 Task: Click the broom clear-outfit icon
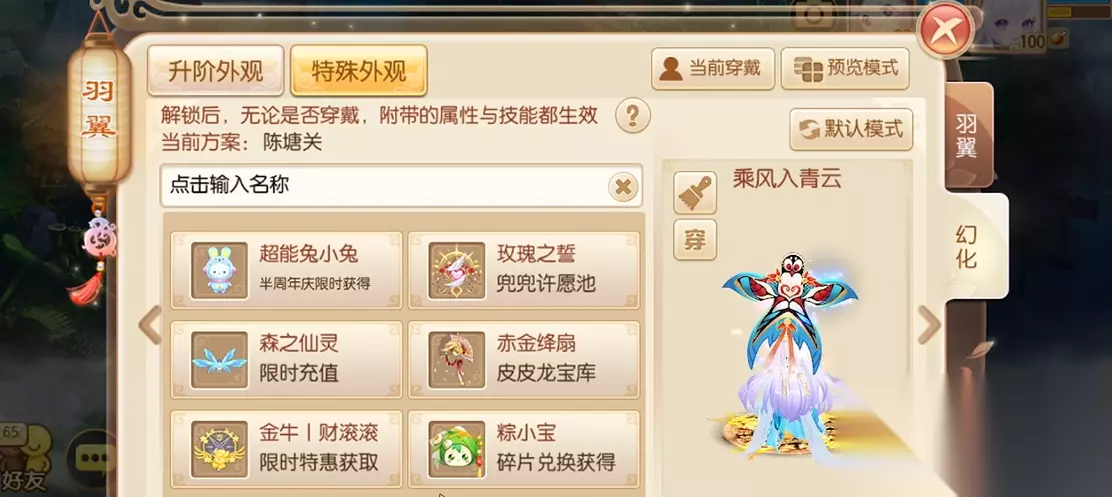coord(694,193)
